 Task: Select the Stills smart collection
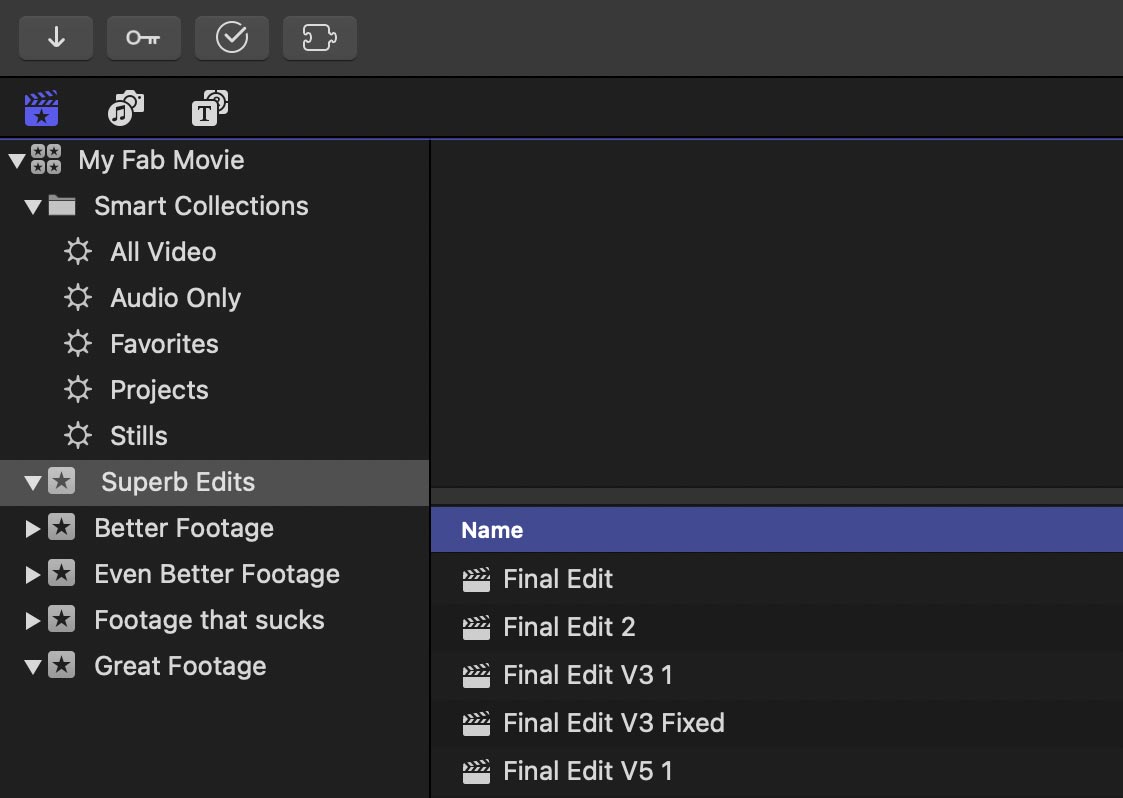[139, 436]
